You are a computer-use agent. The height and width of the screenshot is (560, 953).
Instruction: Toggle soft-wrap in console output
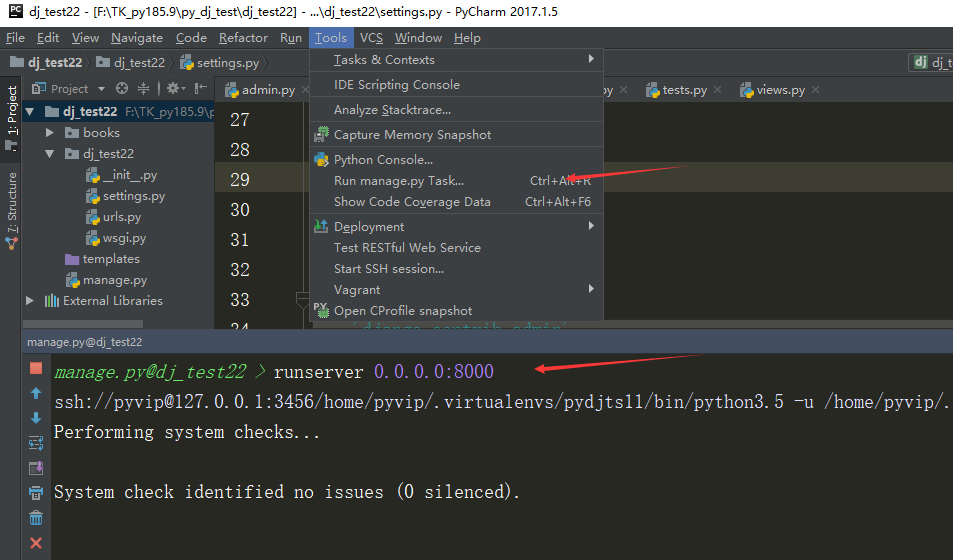[36, 443]
